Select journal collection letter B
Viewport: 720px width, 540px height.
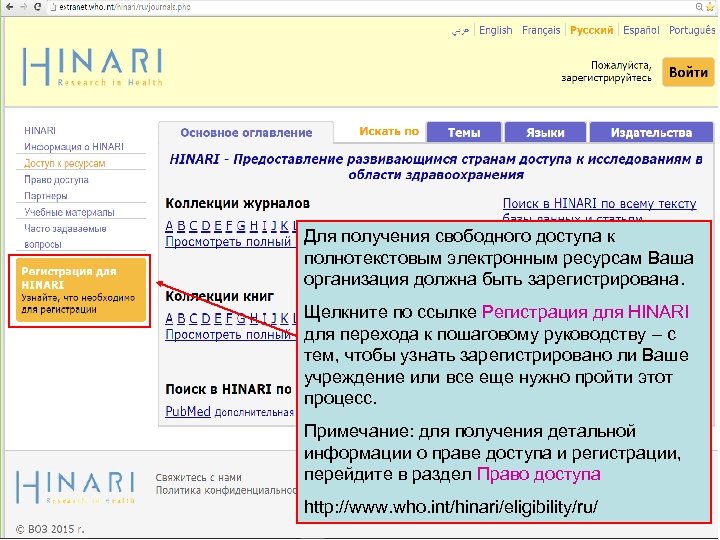[181, 226]
